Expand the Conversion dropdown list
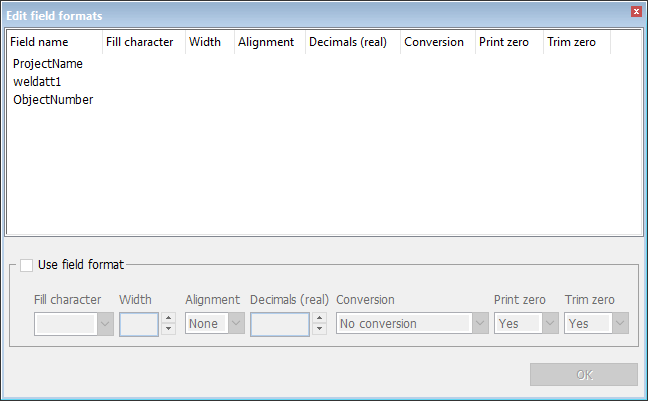 (x=480, y=323)
